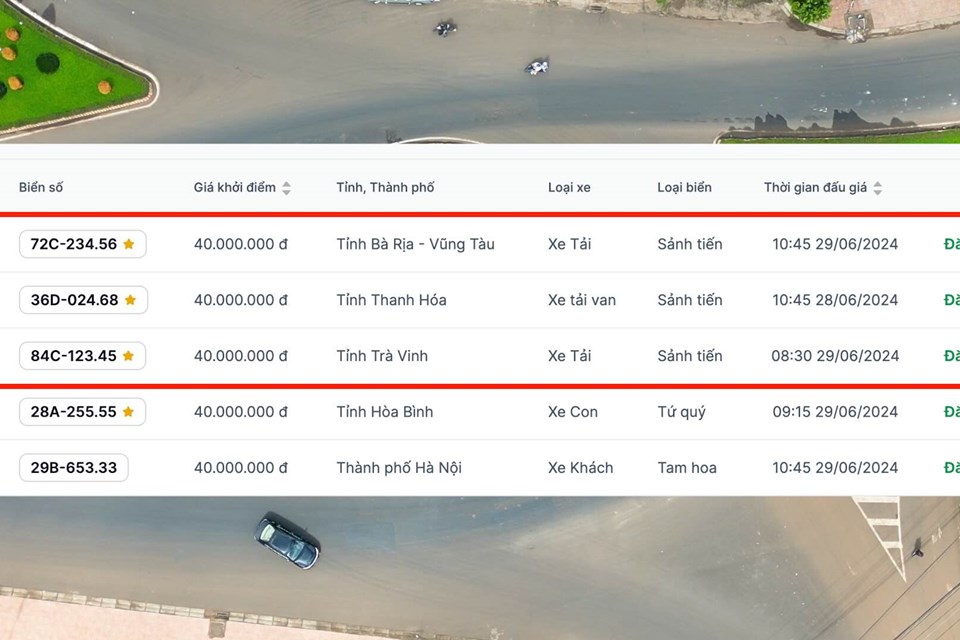Select the Loại biển column header
The image size is (960, 640).
click(684, 188)
